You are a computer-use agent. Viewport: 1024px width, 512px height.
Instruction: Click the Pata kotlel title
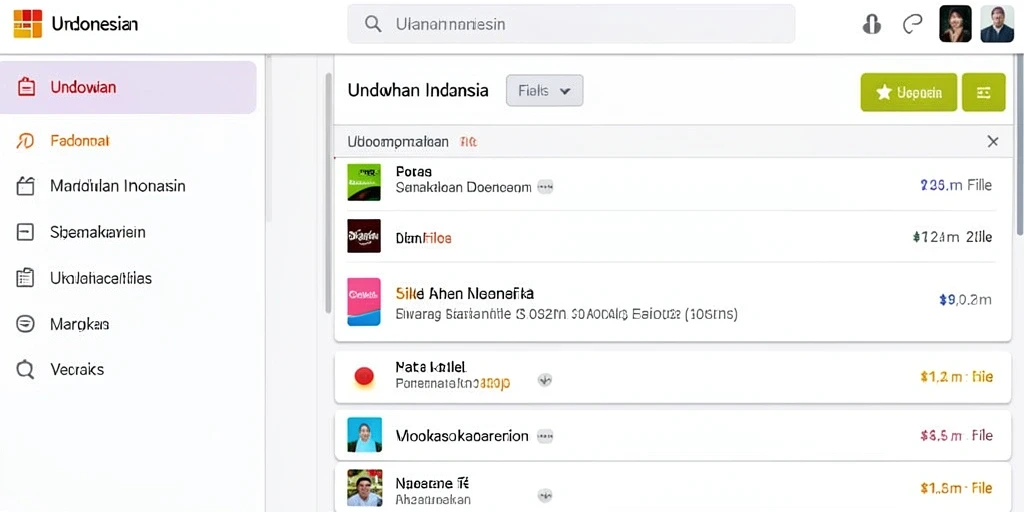pyautogui.click(x=431, y=367)
